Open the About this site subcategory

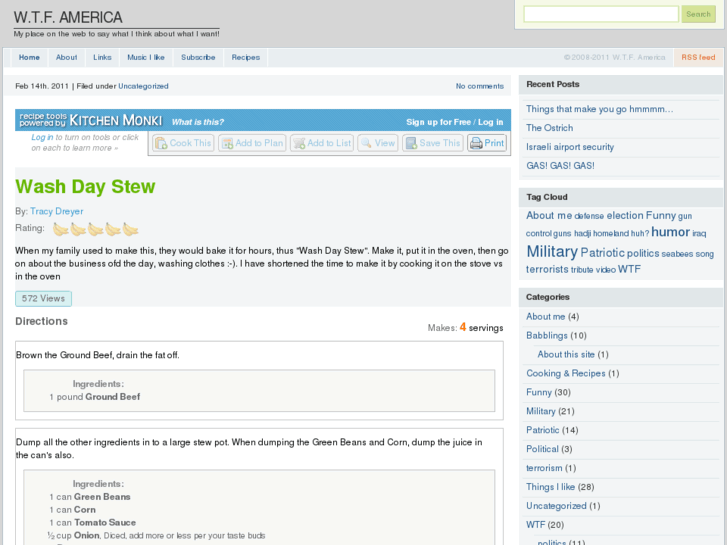pos(566,355)
